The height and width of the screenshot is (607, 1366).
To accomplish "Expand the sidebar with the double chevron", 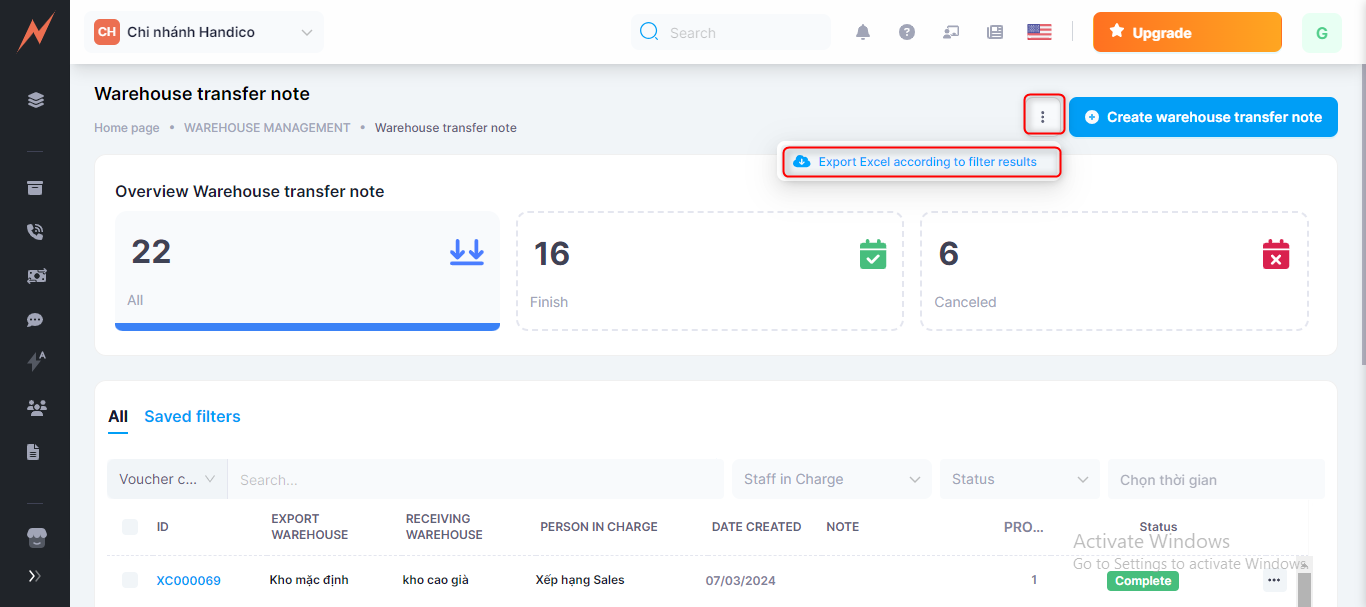I will pyautogui.click(x=35, y=576).
